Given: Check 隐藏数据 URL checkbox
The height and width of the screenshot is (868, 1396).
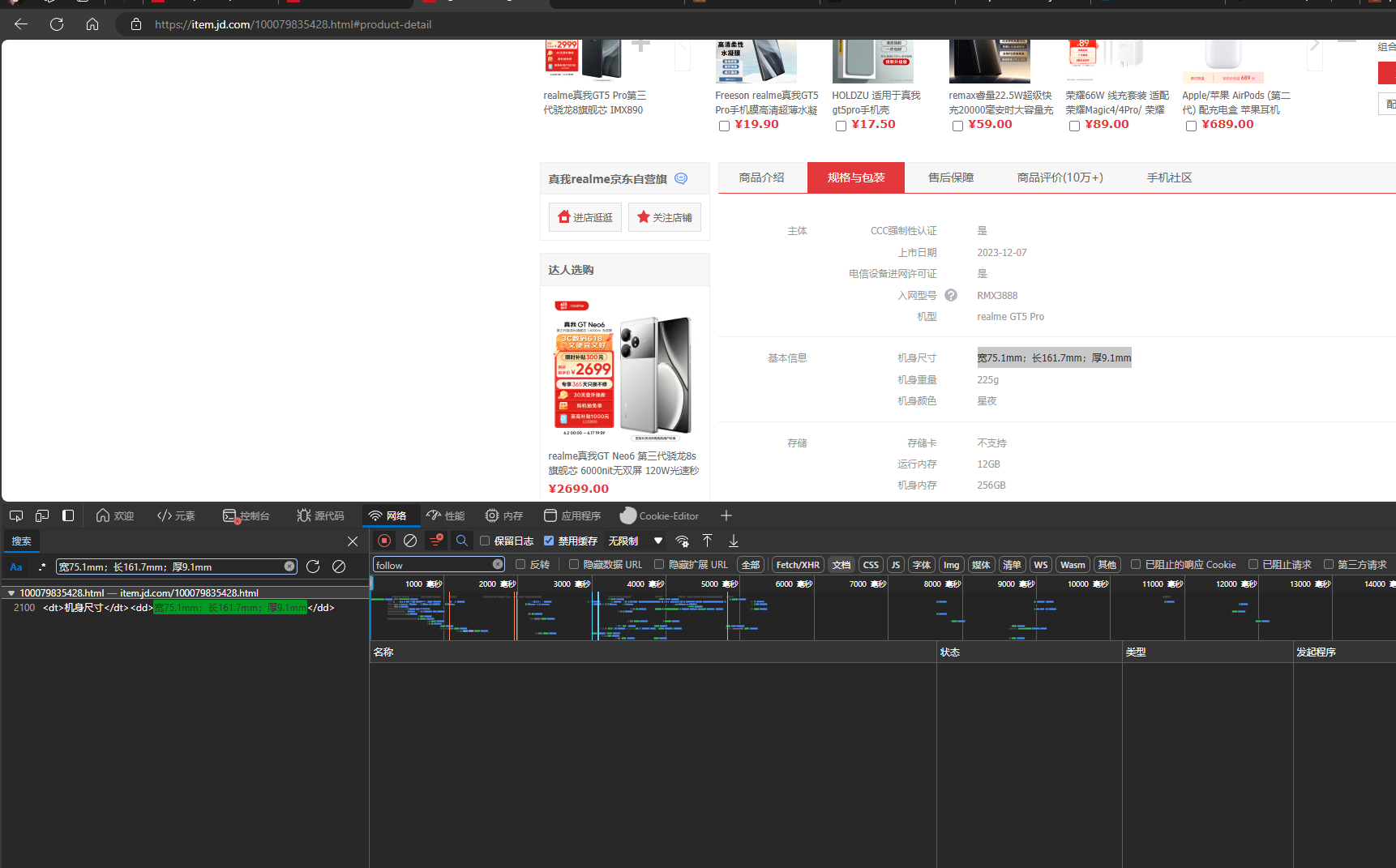Looking at the screenshot, I should pyautogui.click(x=574, y=564).
